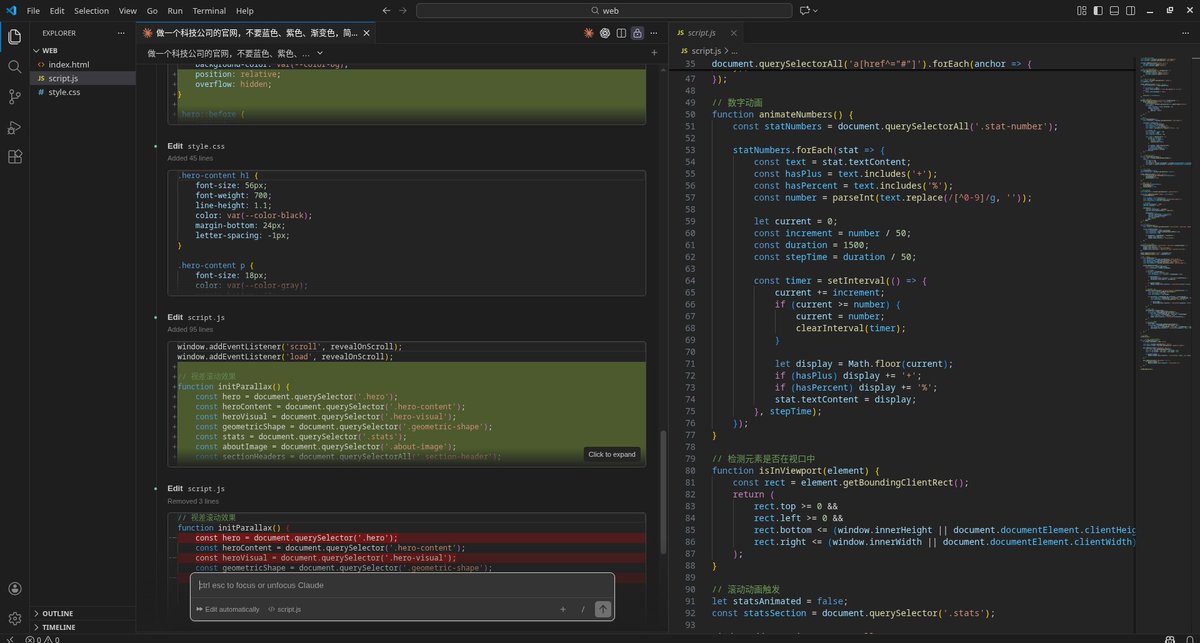
Task: Open the Extensions view
Action: [x=15, y=157]
